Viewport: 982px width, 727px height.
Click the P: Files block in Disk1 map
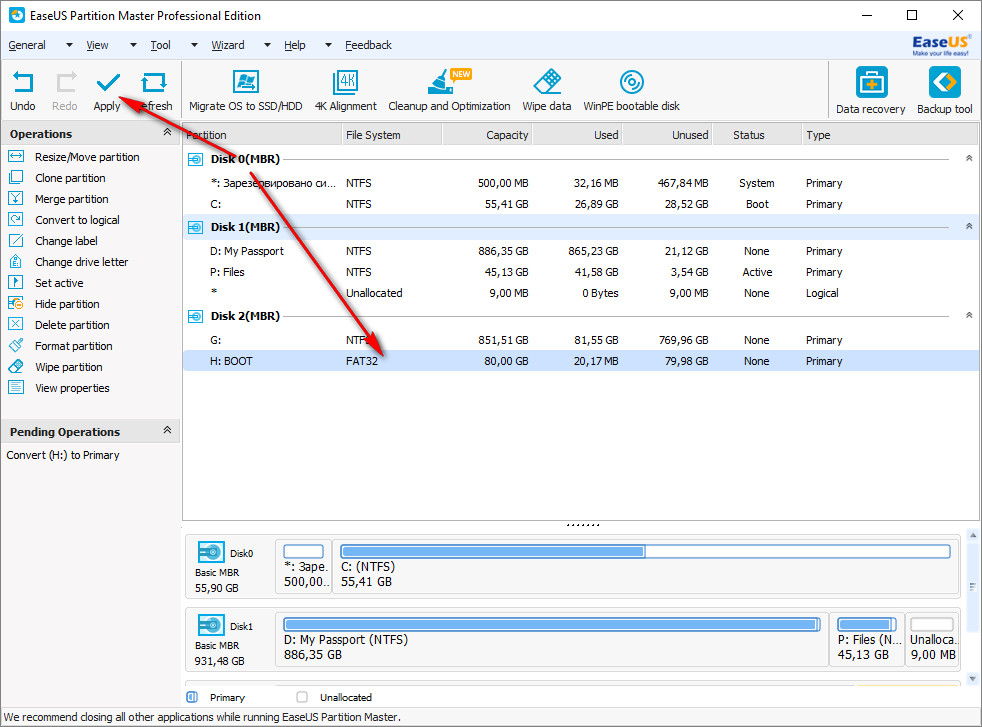(x=867, y=639)
